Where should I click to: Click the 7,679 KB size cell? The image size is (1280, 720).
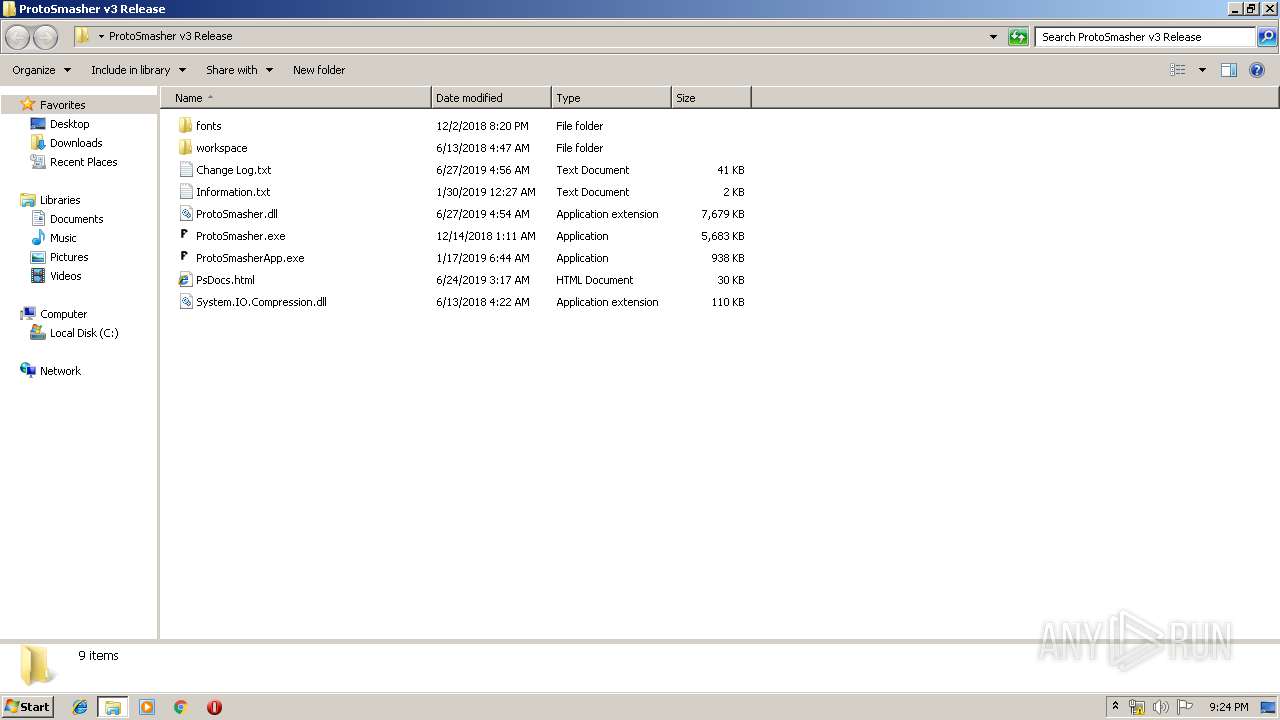722,214
